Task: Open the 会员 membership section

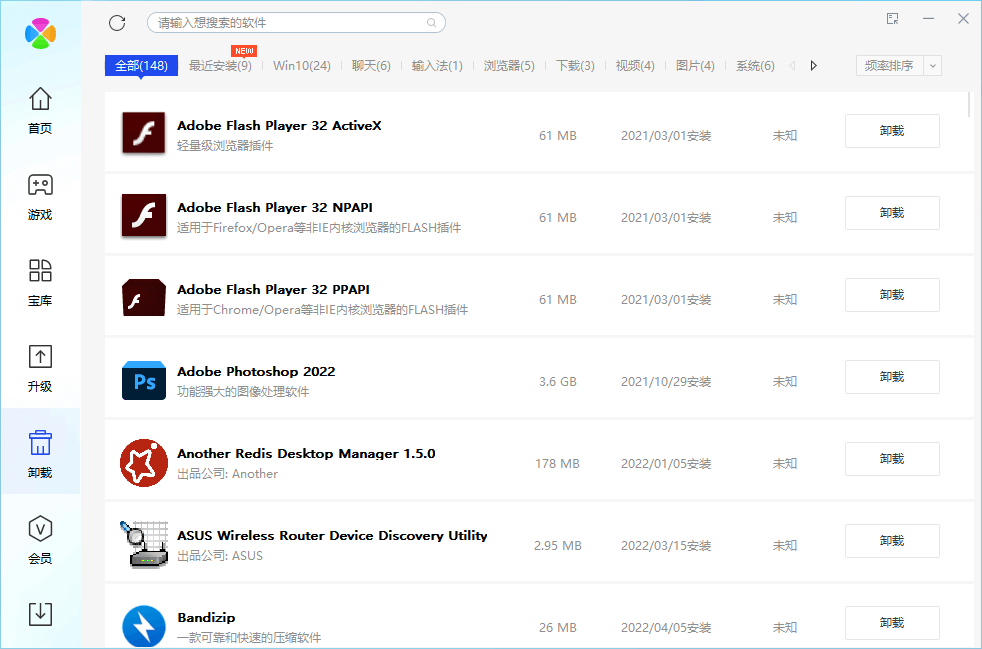Action: [40, 540]
